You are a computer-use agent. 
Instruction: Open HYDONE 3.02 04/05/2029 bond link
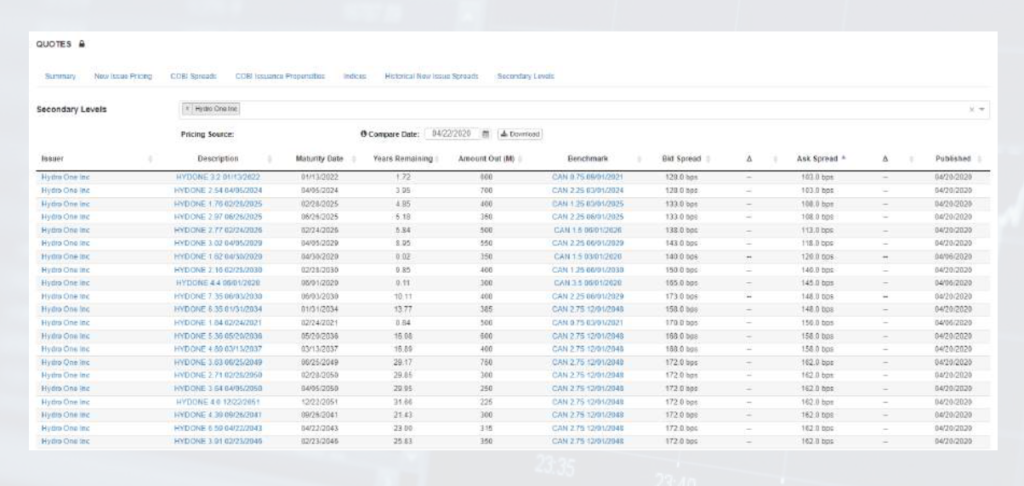(x=218, y=243)
